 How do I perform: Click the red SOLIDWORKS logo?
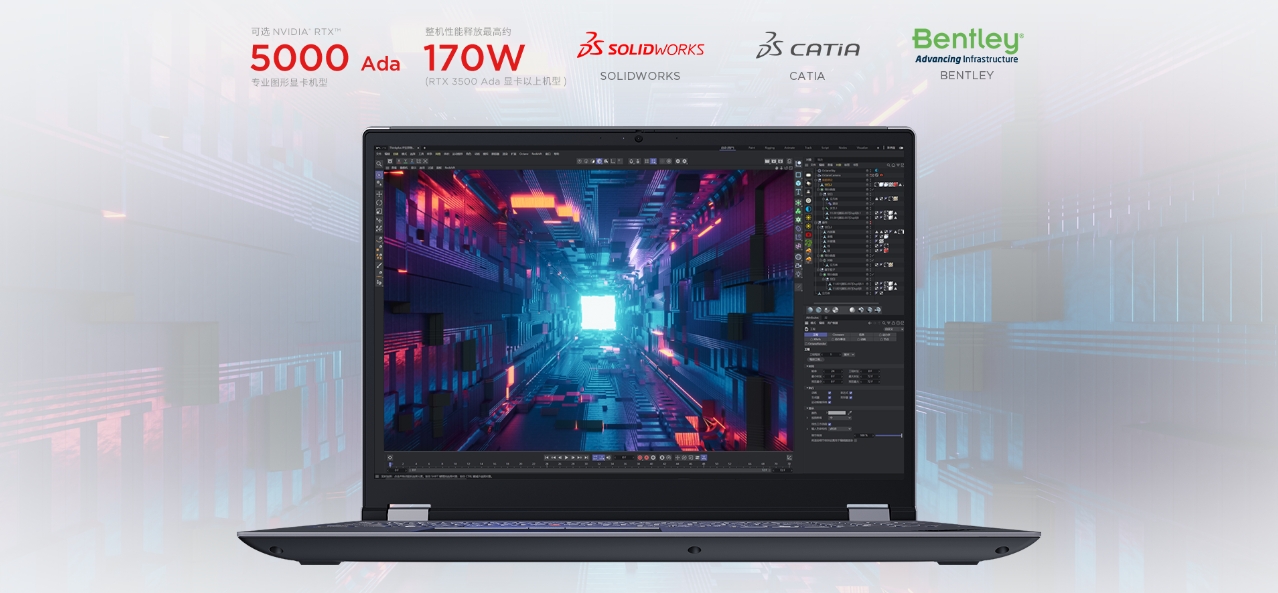(640, 46)
